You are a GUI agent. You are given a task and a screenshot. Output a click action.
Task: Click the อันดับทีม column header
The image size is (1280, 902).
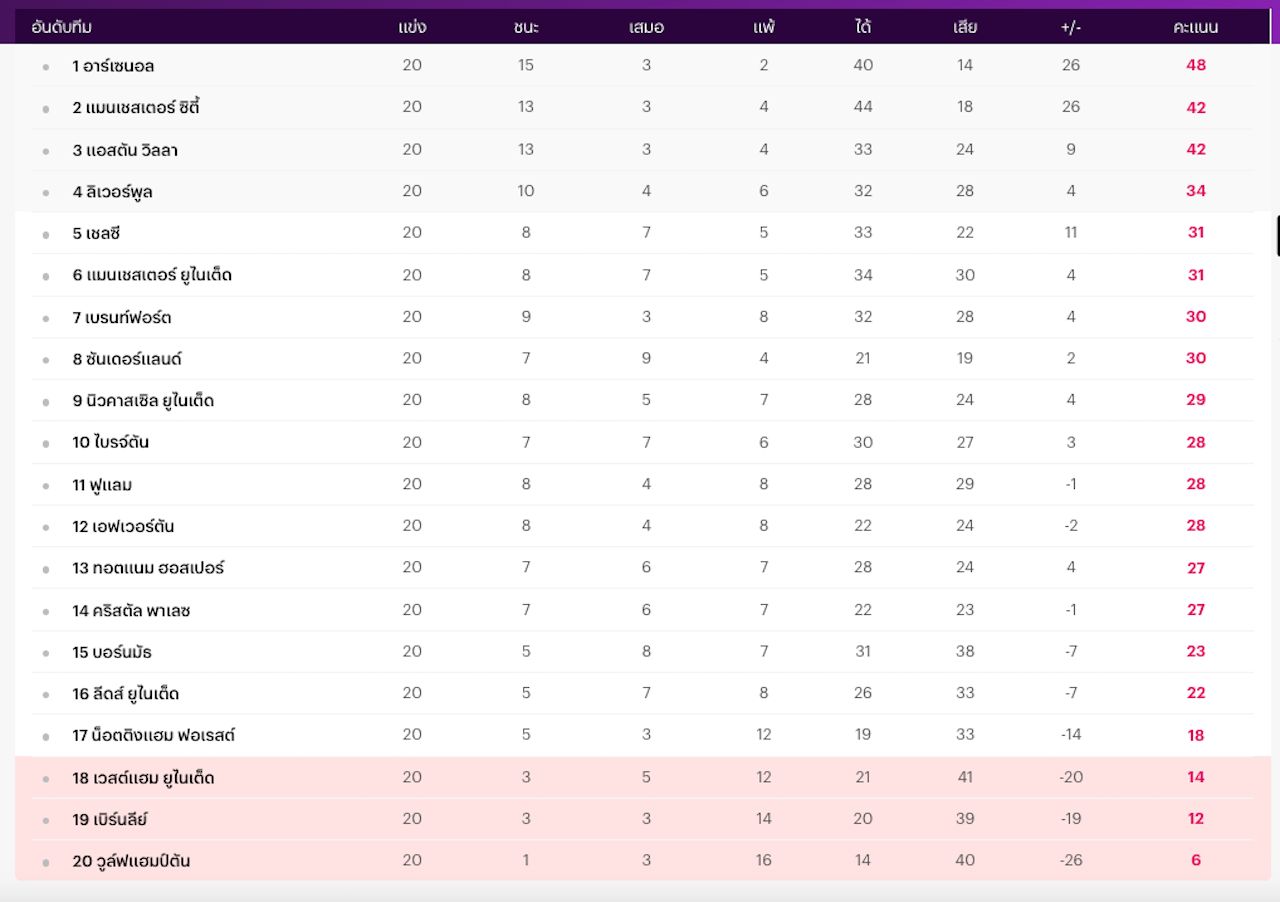click(62, 27)
